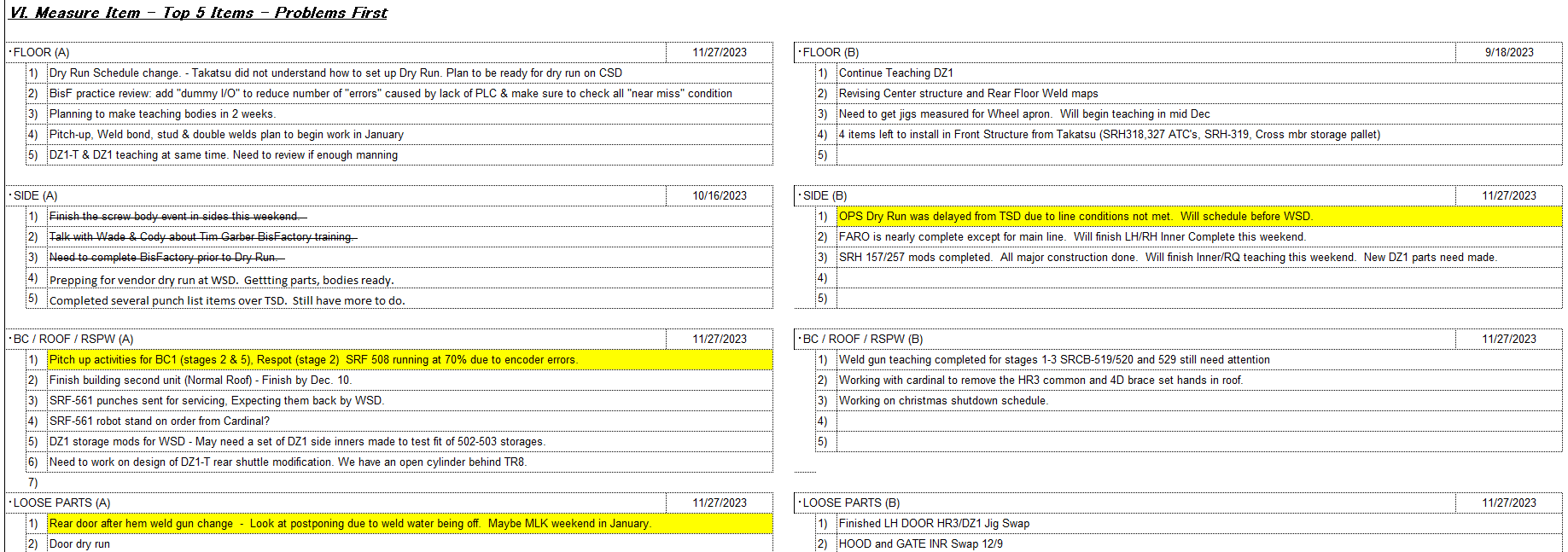The height and width of the screenshot is (552, 1568).
Task: Select the yellow 'Rear door after hem weld' cell
Action: (350, 524)
